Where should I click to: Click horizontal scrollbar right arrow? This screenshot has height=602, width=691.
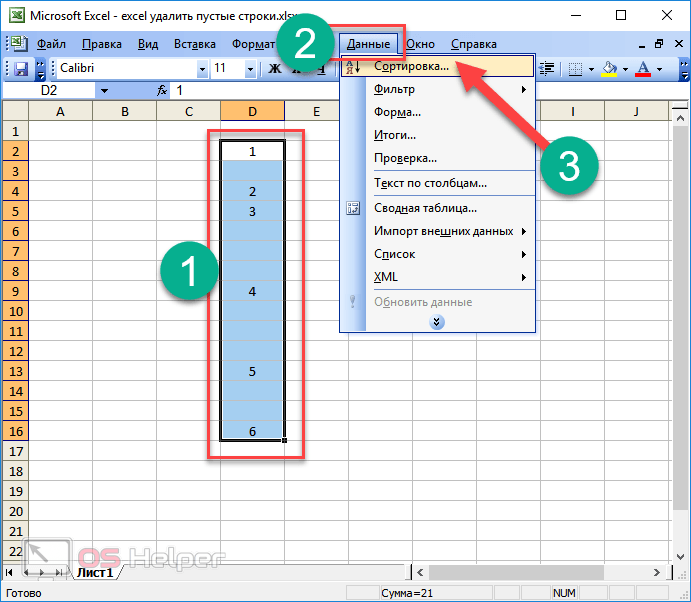(657, 572)
